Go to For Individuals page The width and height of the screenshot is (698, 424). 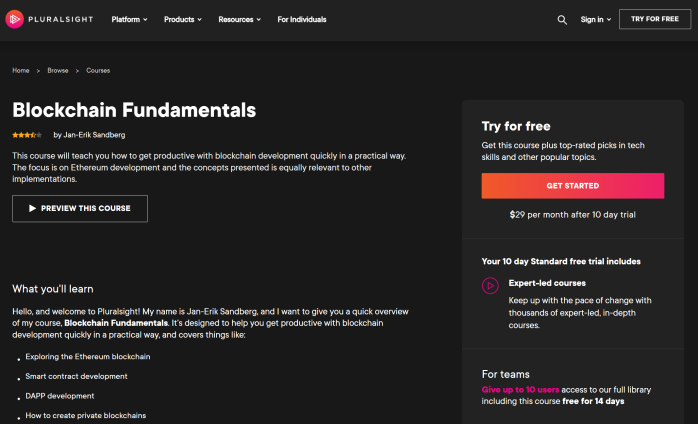point(302,20)
